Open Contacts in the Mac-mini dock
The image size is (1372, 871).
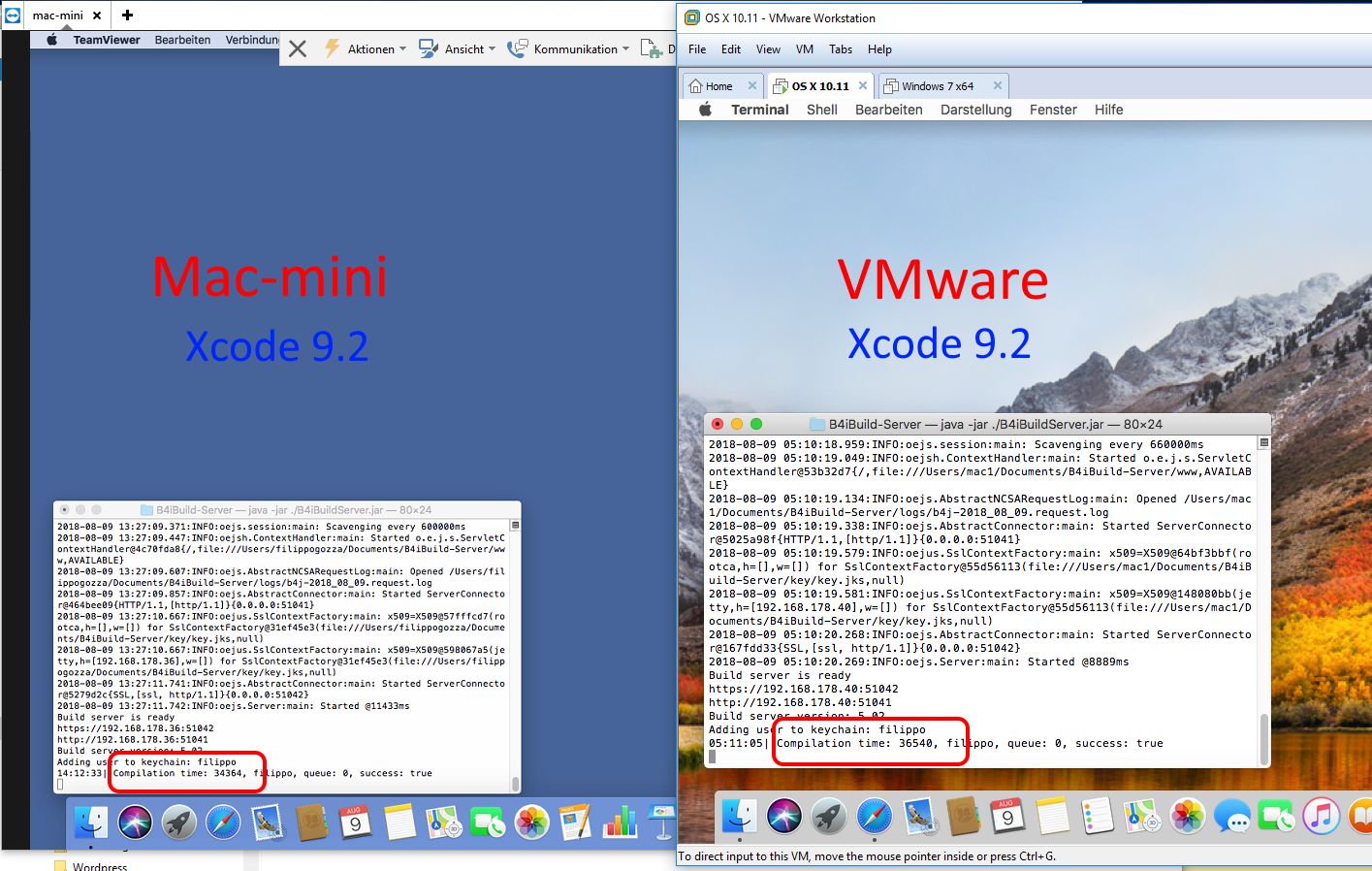coord(311,823)
